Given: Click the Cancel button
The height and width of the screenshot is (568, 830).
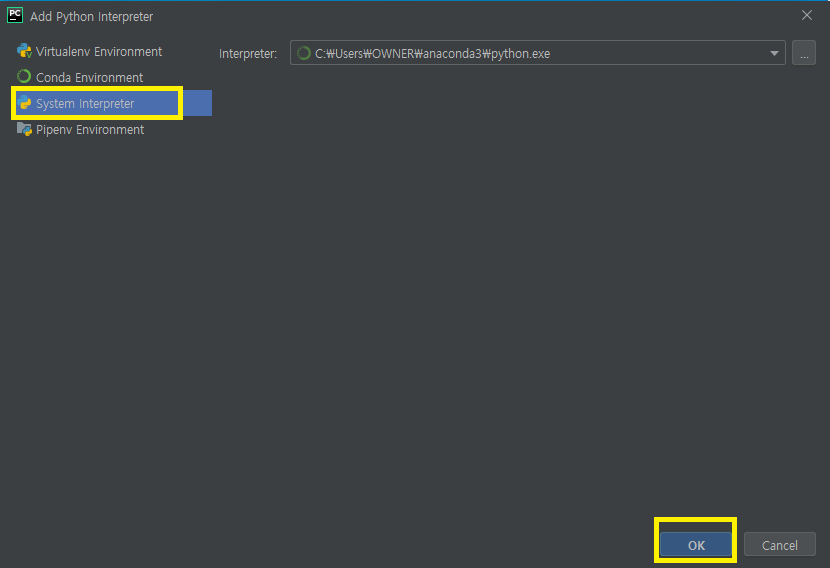Looking at the screenshot, I should tap(779, 545).
